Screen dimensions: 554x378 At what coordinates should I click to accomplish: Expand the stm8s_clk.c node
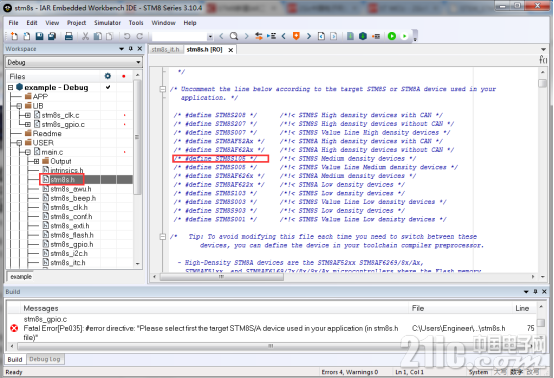pos(28,115)
